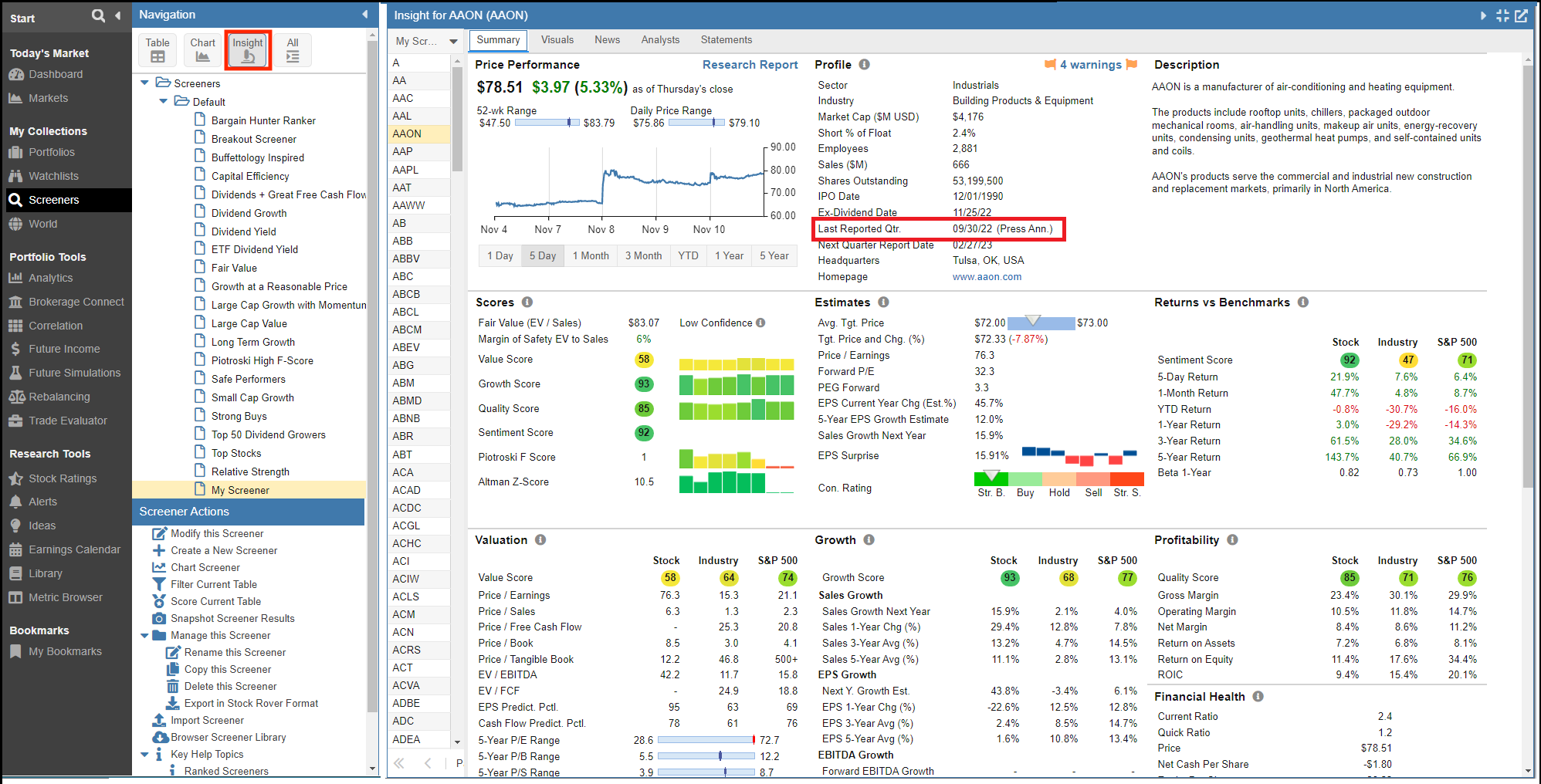Collapse the Navigation panel arrow

click(365, 15)
